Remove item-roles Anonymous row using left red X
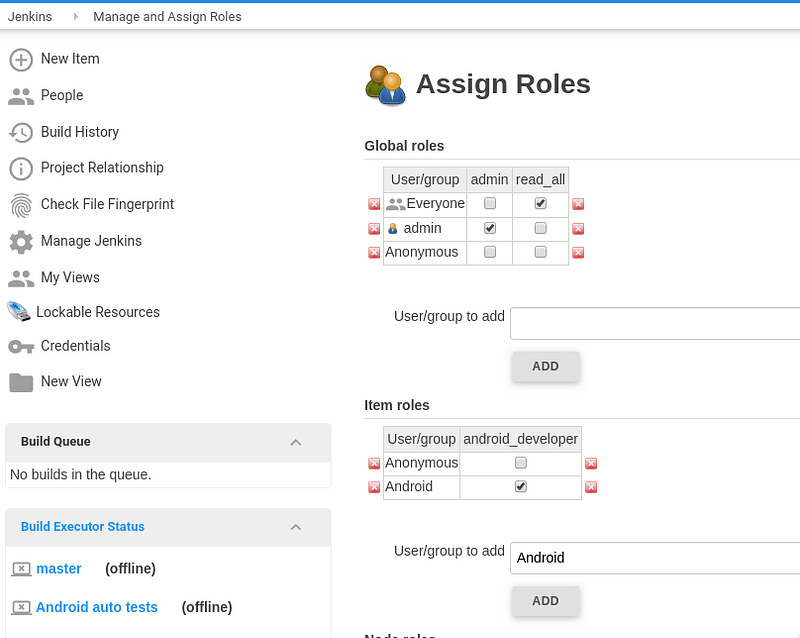The height and width of the screenshot is (638, 800). coord(374,463)
